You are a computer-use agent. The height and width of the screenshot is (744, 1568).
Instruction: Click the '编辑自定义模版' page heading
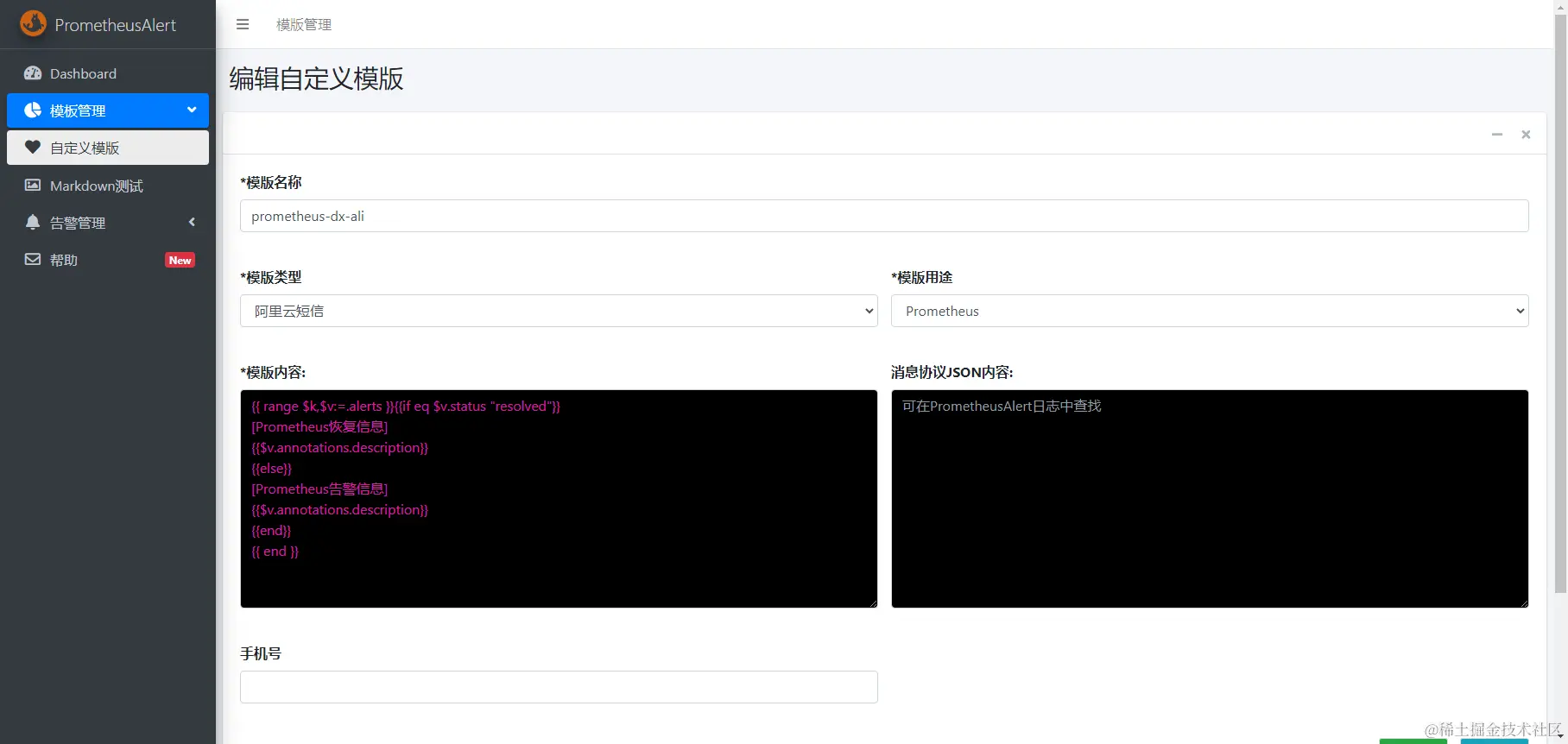pyautogui.click(x=316, y=79)
